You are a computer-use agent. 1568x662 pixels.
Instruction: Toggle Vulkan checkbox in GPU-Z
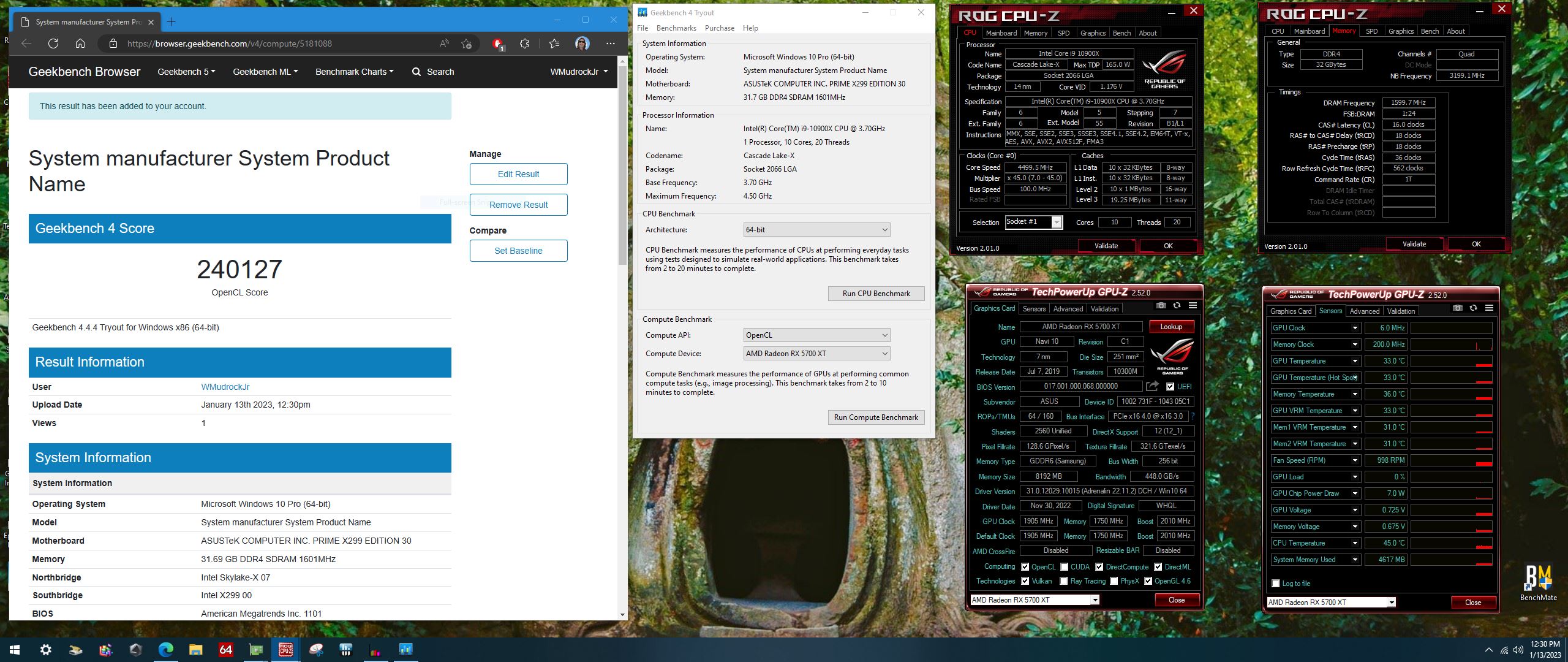[x=1025, y=581]
